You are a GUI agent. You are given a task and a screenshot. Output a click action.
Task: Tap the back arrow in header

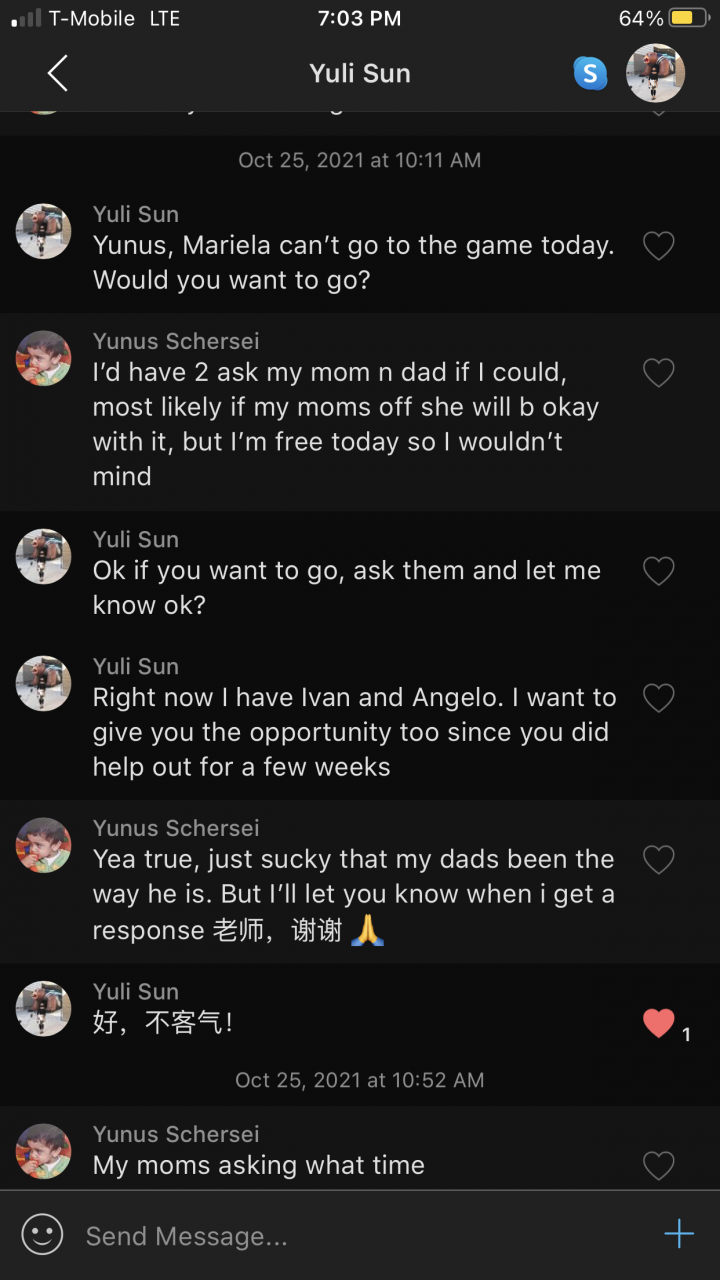(x=57, y=73)
